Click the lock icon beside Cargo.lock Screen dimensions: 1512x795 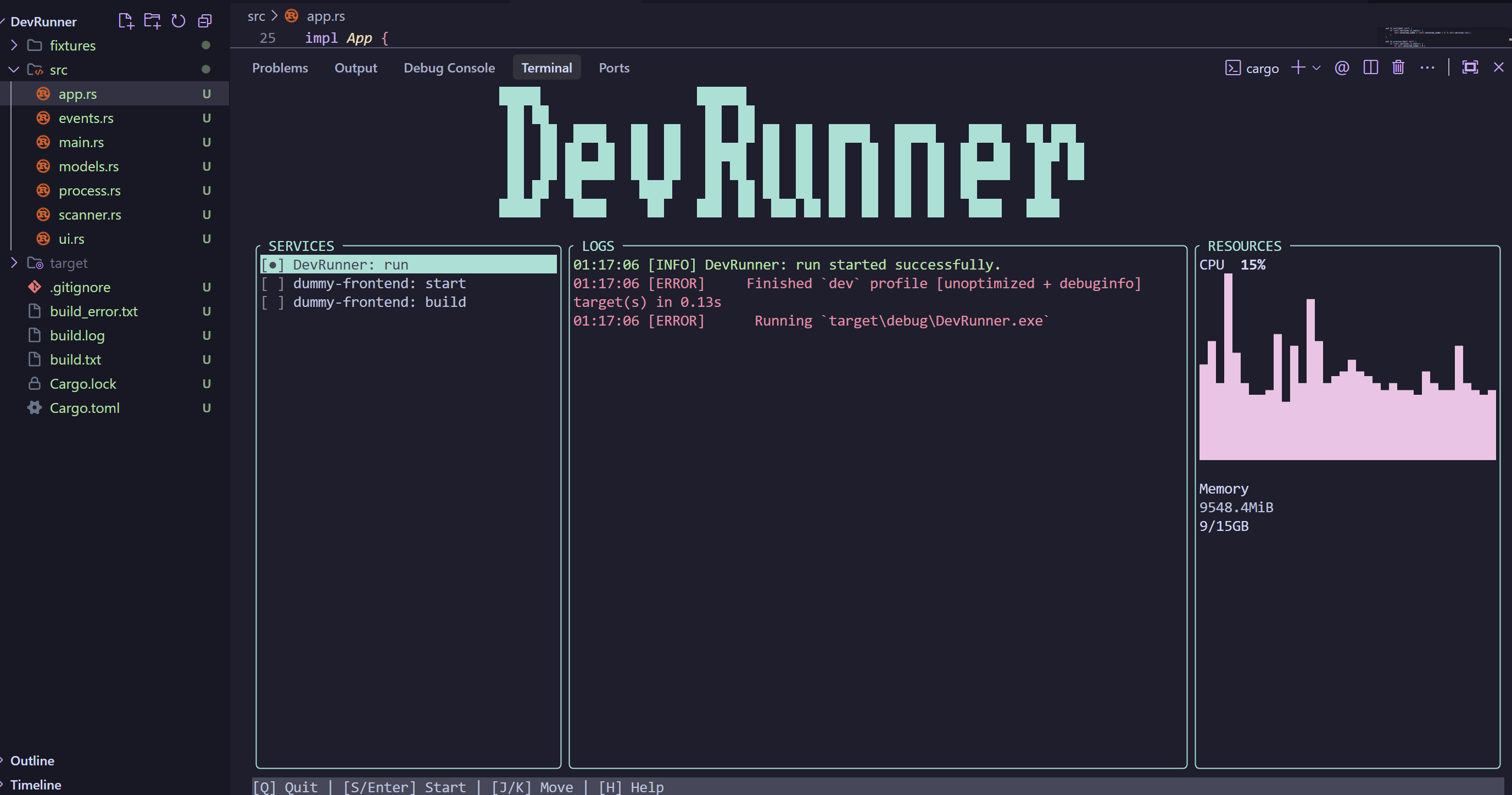[x=35, y=384]
